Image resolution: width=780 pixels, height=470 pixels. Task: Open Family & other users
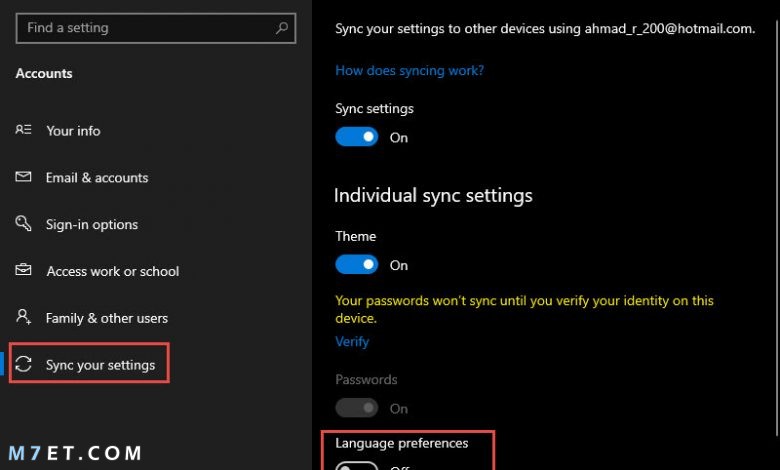point(107,318)
